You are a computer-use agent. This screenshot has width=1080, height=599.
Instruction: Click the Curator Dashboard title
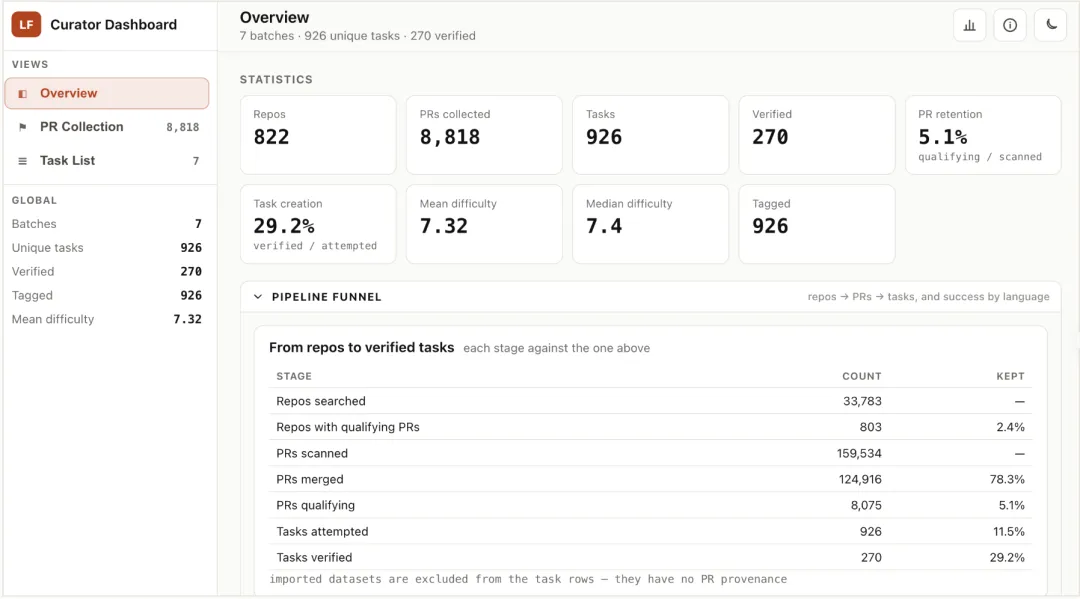click(114, 25)
